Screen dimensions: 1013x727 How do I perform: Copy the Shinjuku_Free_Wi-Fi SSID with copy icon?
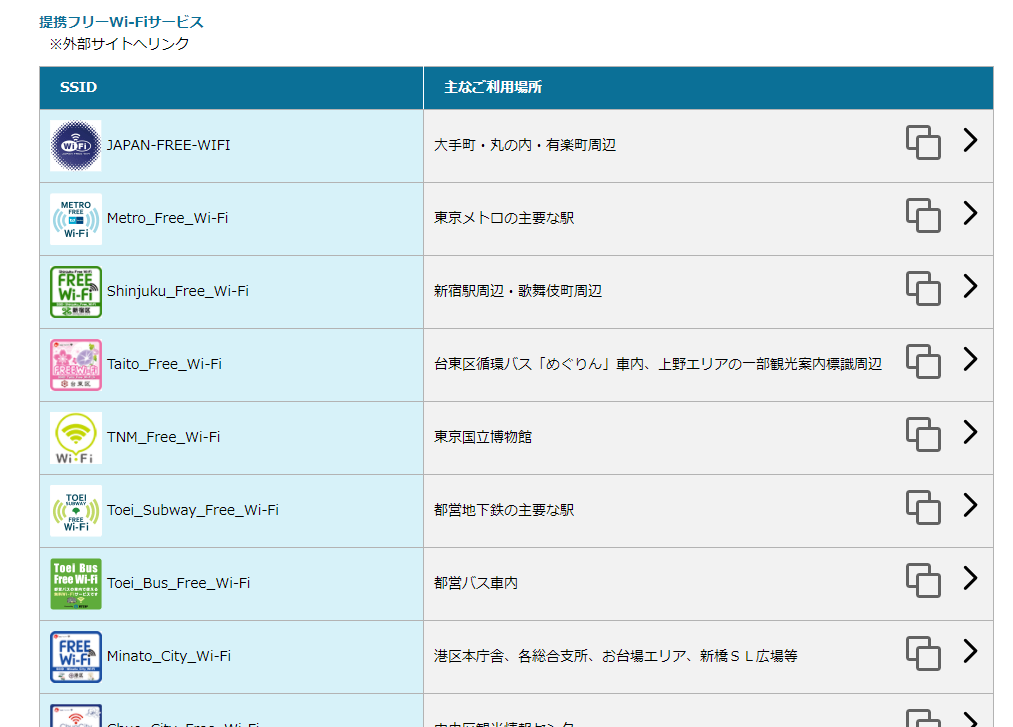923,288
